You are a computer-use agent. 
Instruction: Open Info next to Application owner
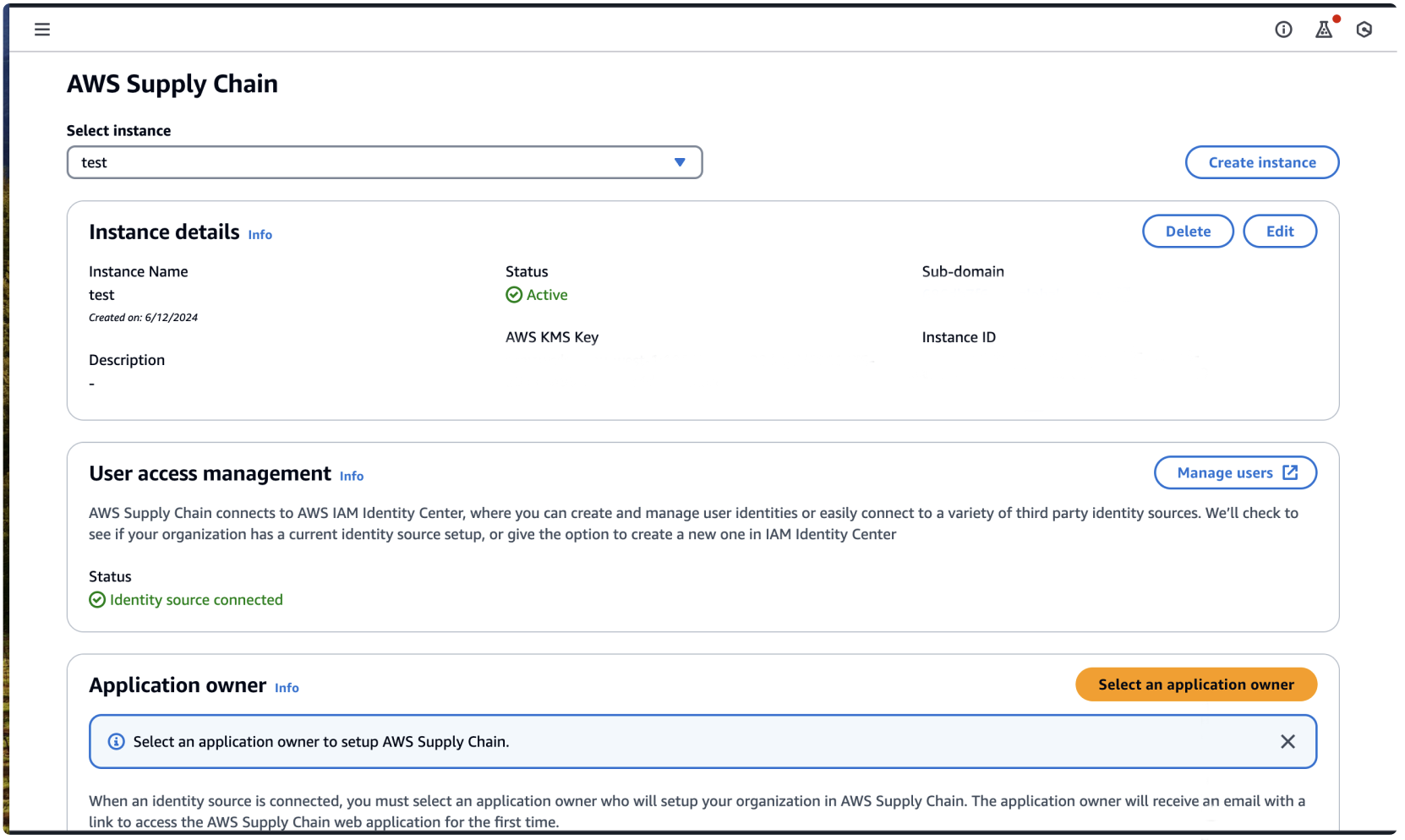click(287, 688)
